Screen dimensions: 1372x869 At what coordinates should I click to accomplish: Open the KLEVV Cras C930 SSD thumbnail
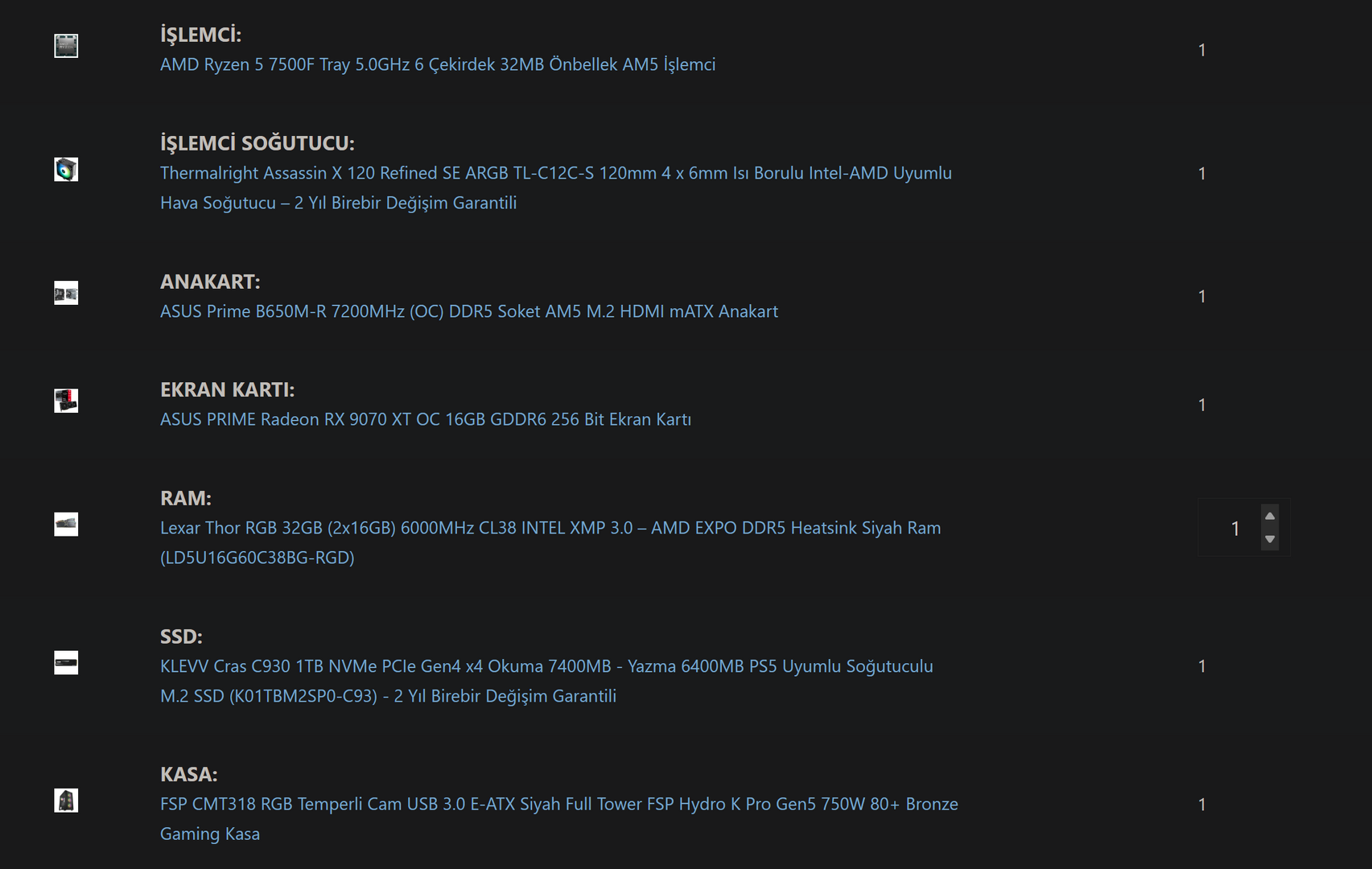pyautogui.click(x=66, y=663)
